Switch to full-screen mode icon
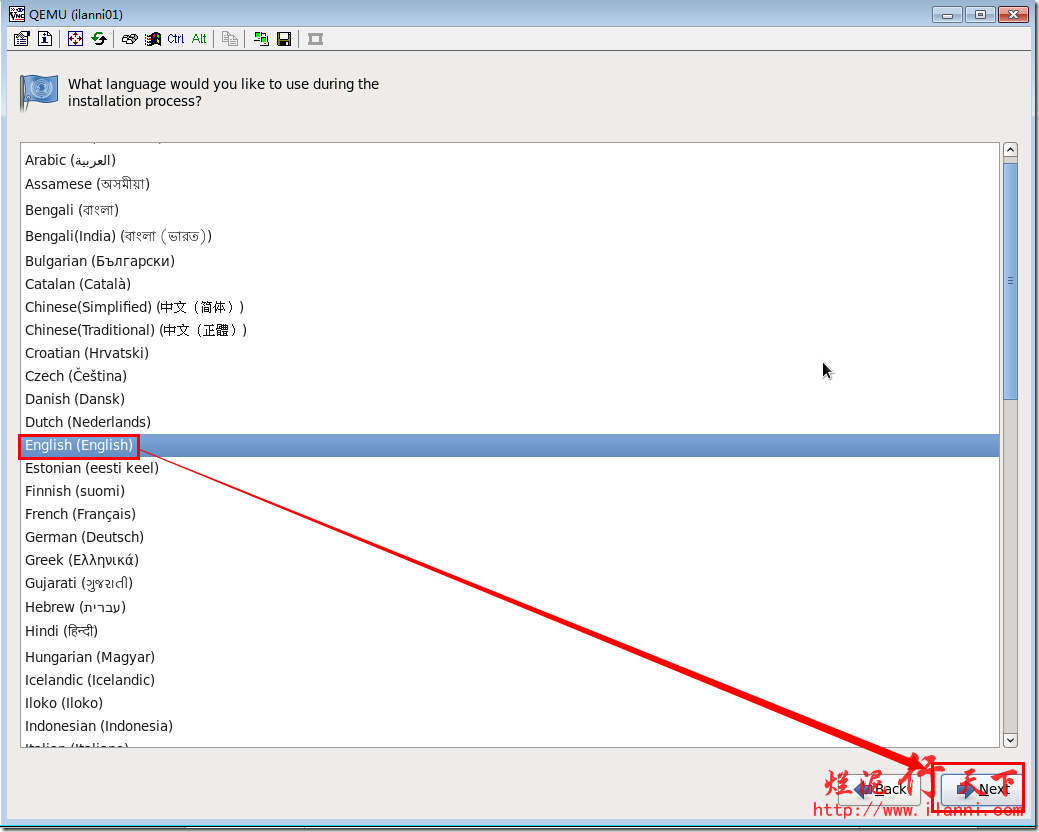The height and width of the screenshot is (832, 1039). (x=76, y=39)
